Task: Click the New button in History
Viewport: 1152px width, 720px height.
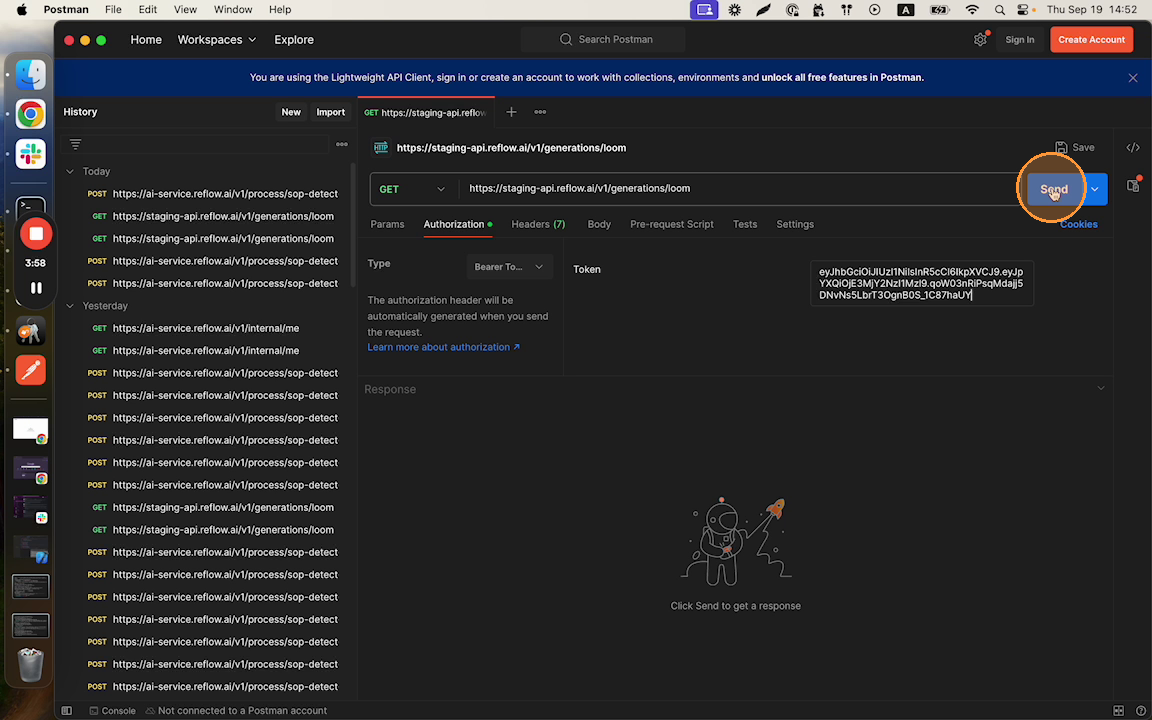Action: [291, 112]
